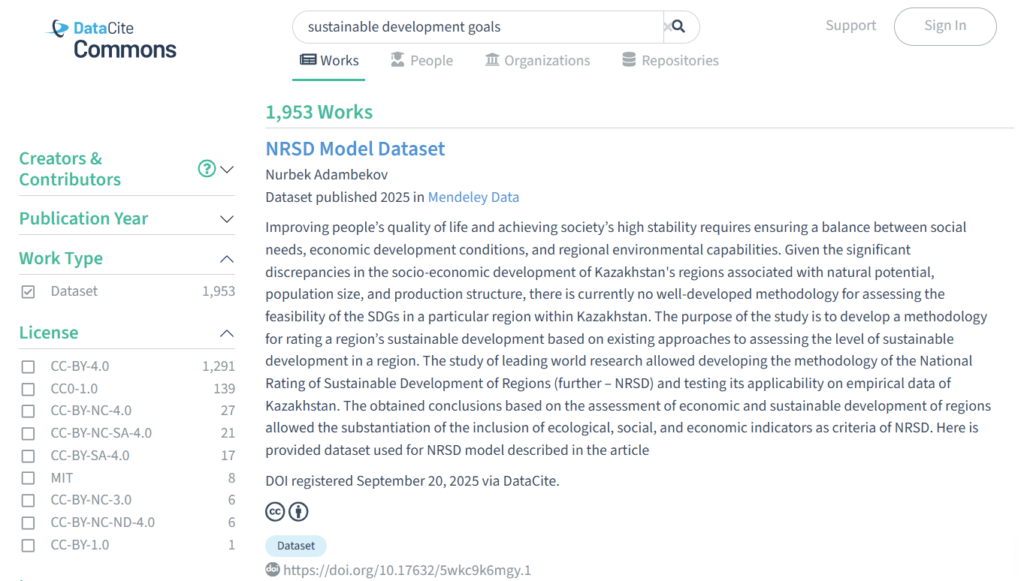This screenshot has width=1024, height=581.
Task: Click the DOI icon beside the link
Action: click(272, 569)
